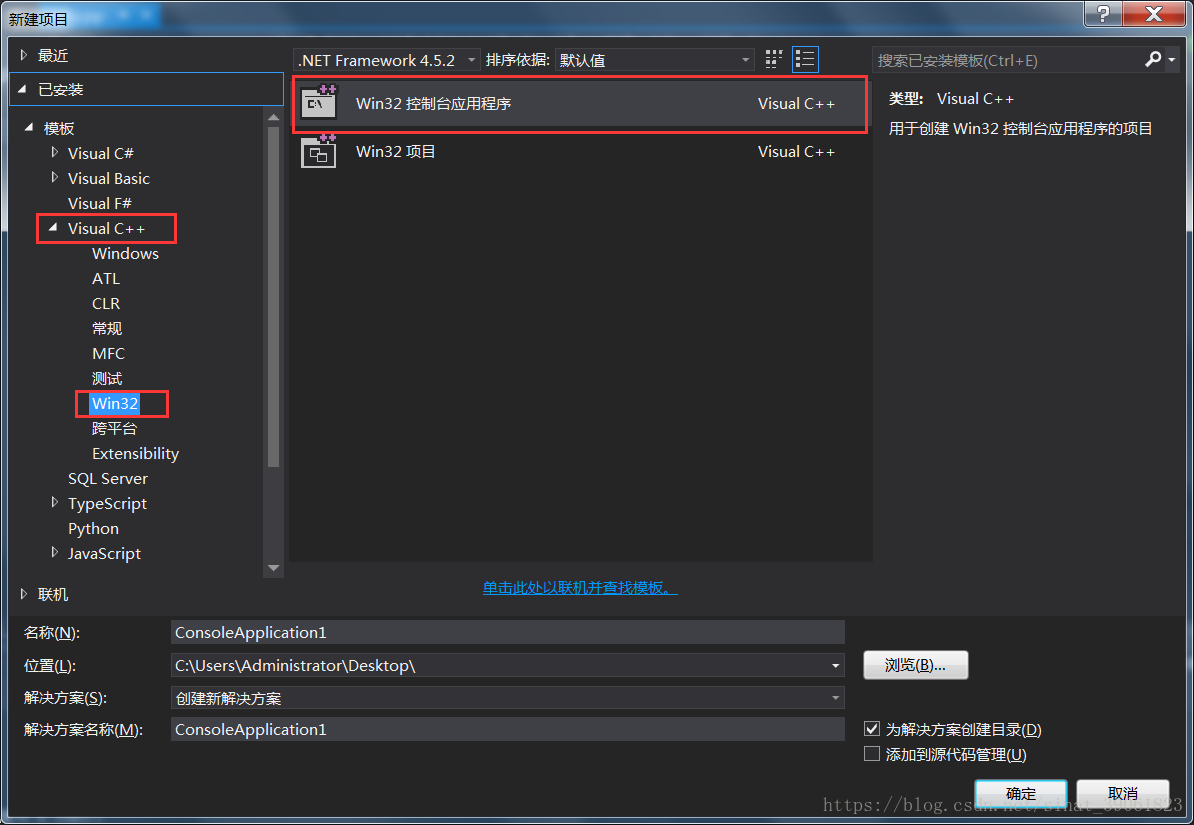Open the search options arrow beside magnifier
The height and width of the screenshot is (825, 1194).
1172,59
